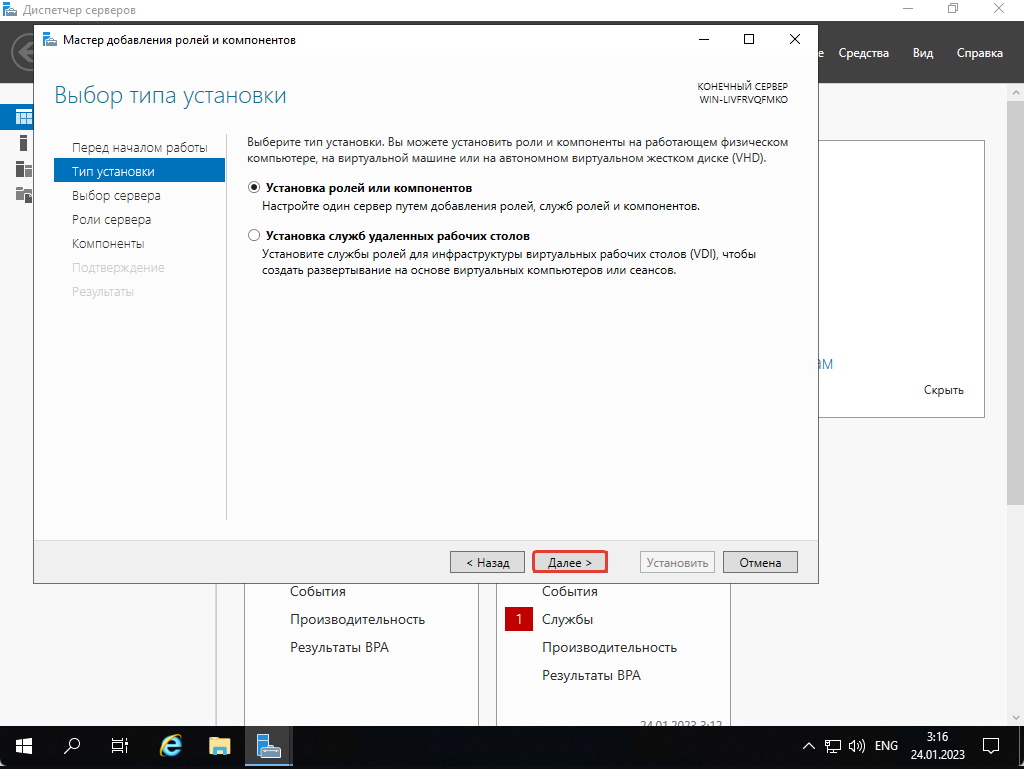Viewport: 1024px width, 769px height.
Task: Open the 'Средства' menu
Action: [863, 53]
